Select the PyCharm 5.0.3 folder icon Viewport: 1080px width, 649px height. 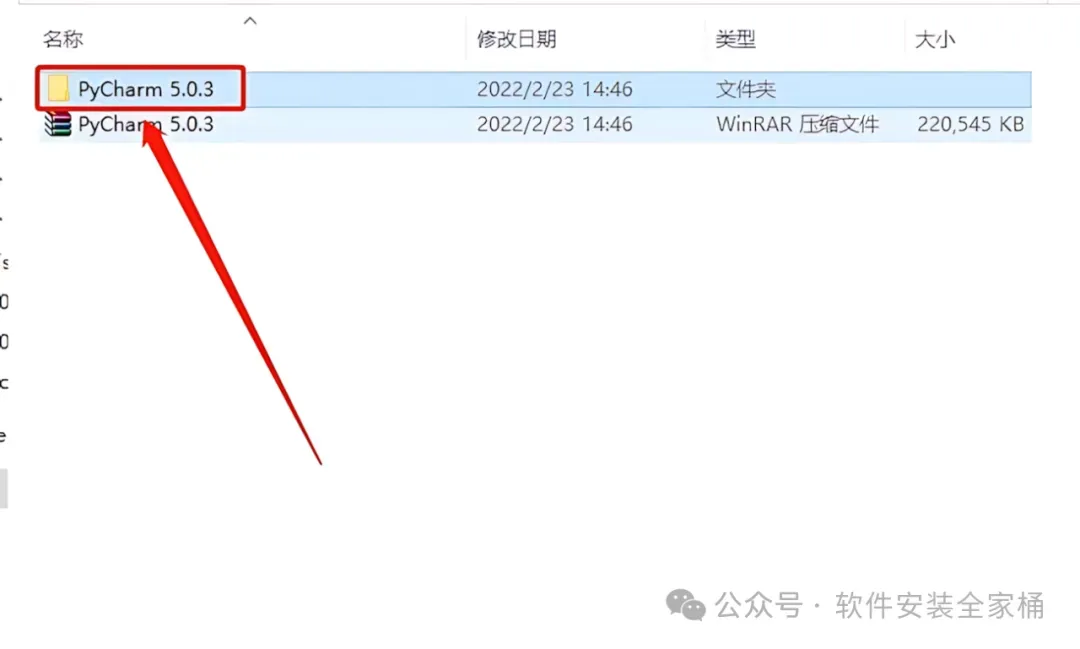[x=58, y=88]
